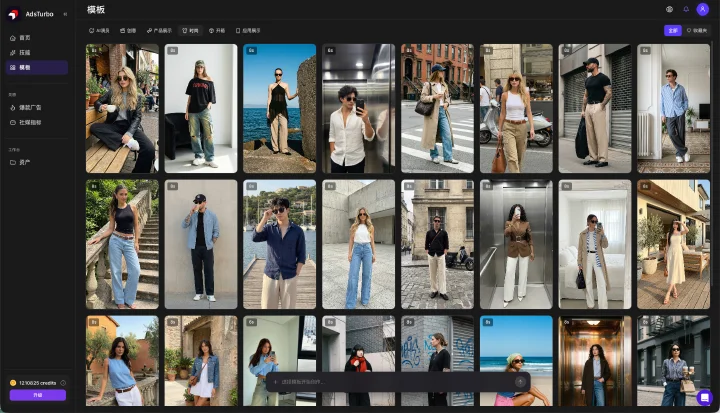Open the second sidebar item below home
Viewport: 720px width, 413px height.
pos(37,52)
